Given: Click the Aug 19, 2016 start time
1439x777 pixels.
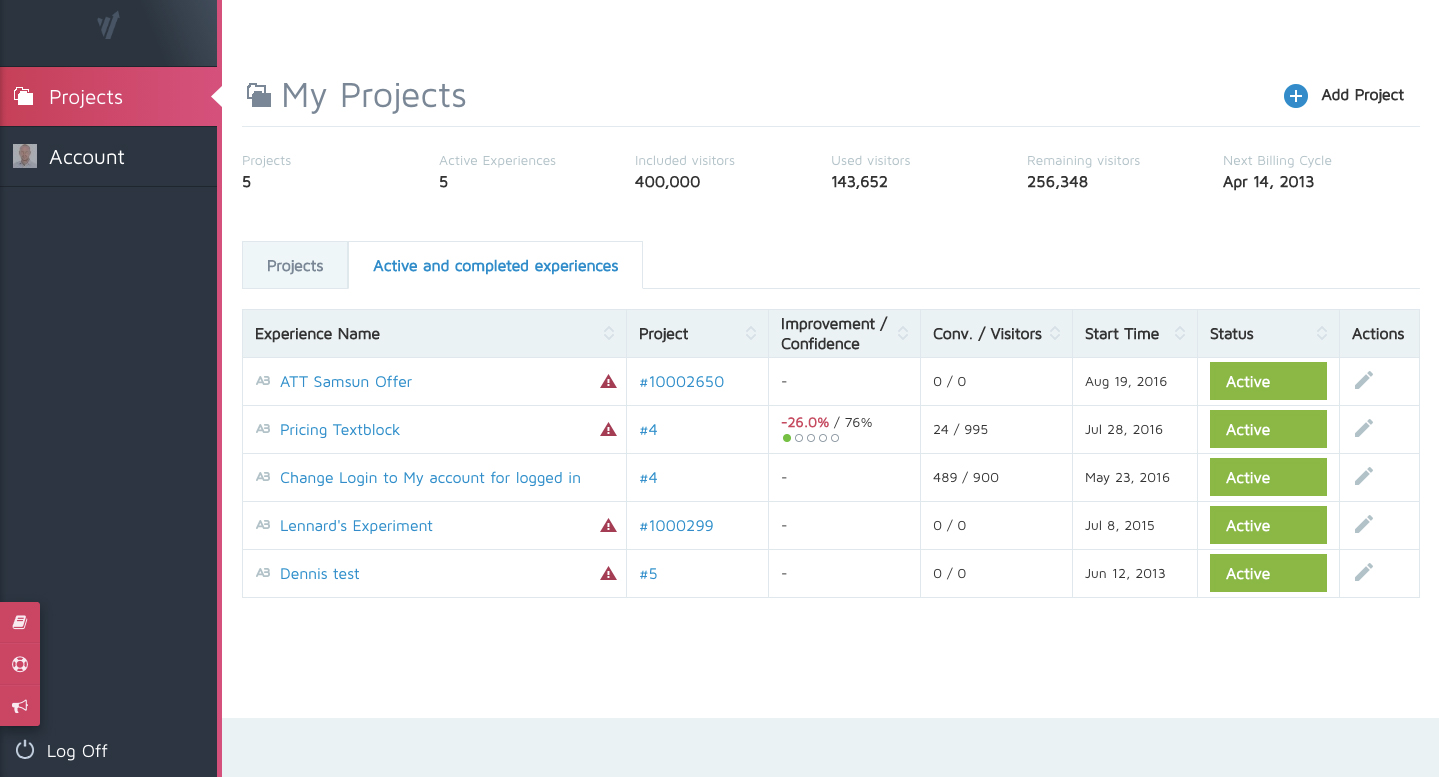Looking at the screenshot, I should (1126, 382).
